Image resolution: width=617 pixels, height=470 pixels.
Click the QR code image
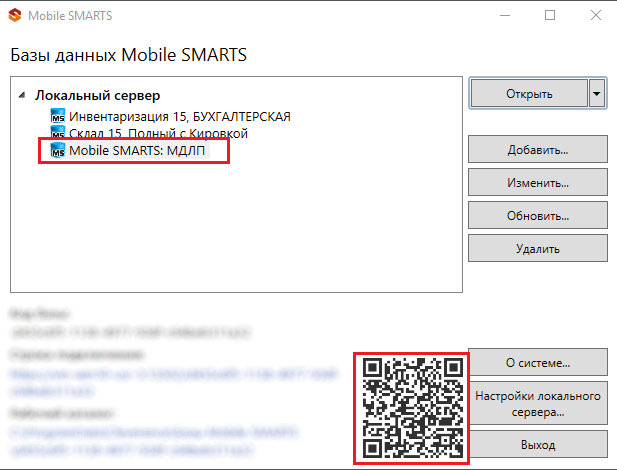pos(412,408)
